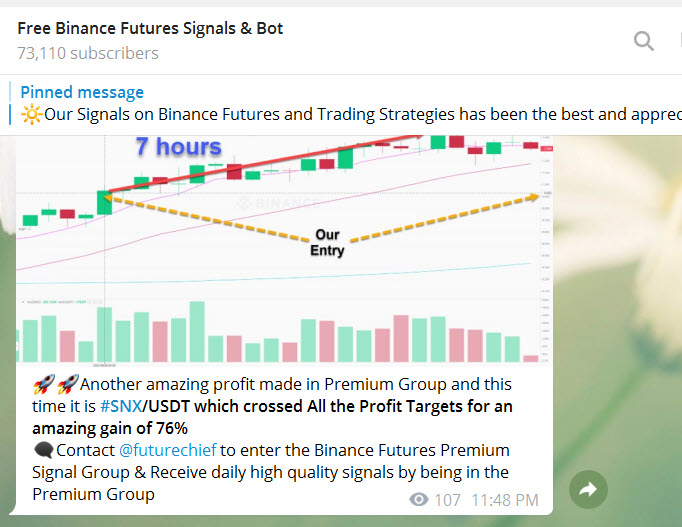
Task: Click the #SNX hashtag link
Action: coord(122,407)
